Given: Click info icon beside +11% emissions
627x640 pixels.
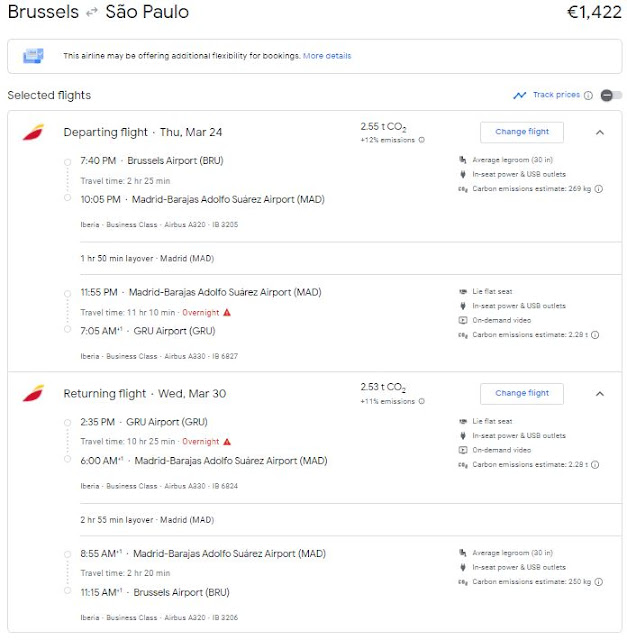Looking at the screenshot, I should click(422, 402).
